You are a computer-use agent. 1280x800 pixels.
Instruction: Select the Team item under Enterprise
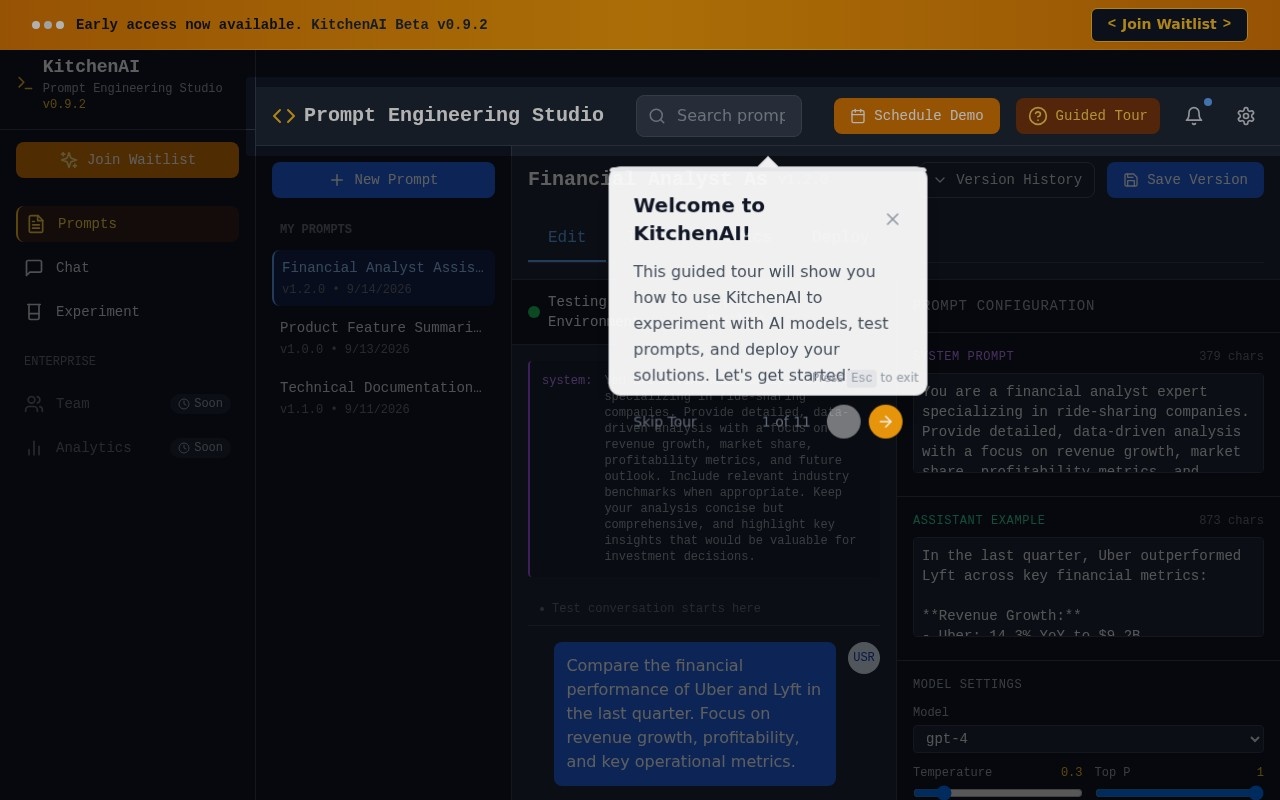pos(127,404)
